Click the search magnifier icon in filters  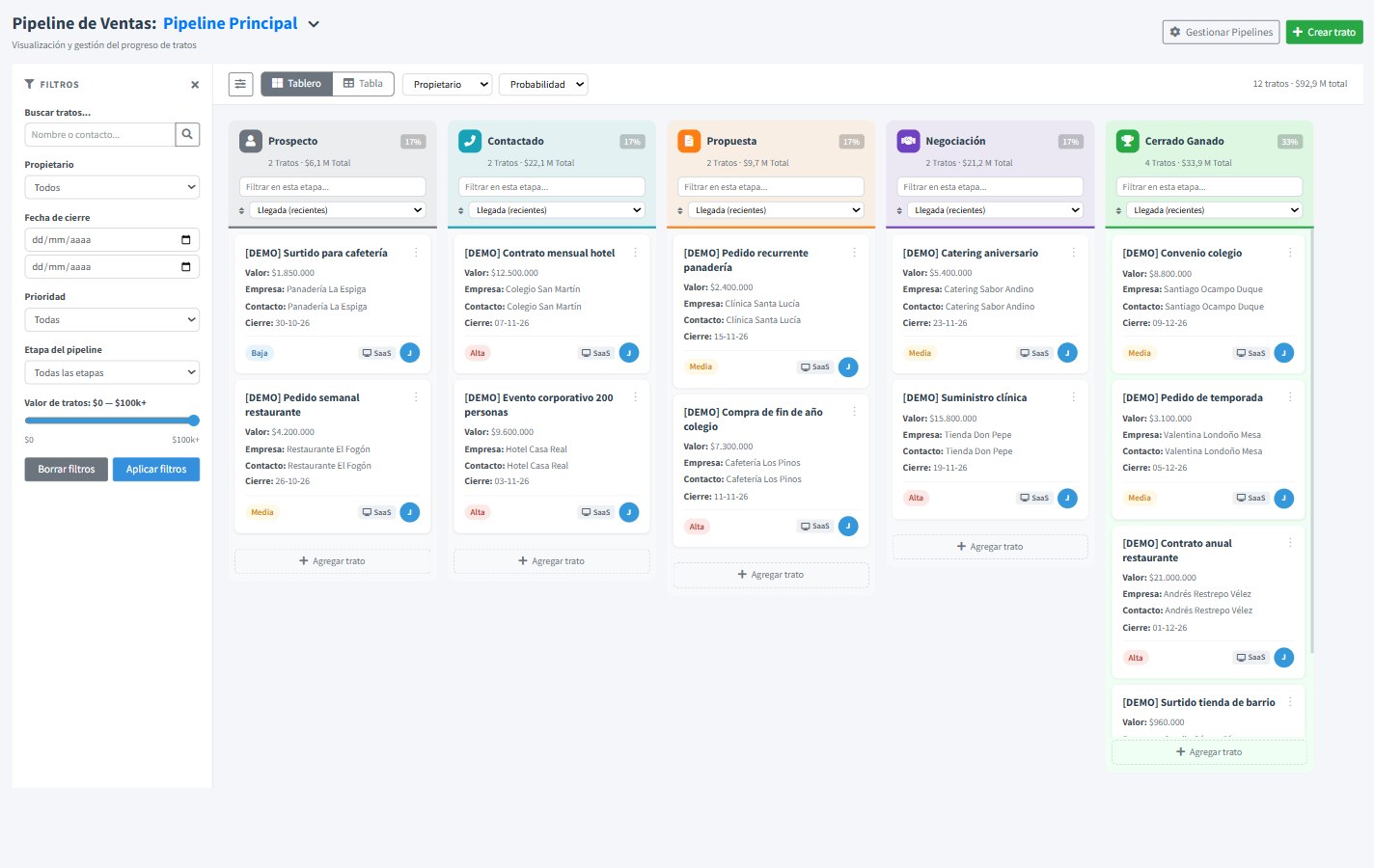pyautogui.click(x=187, y=134)
